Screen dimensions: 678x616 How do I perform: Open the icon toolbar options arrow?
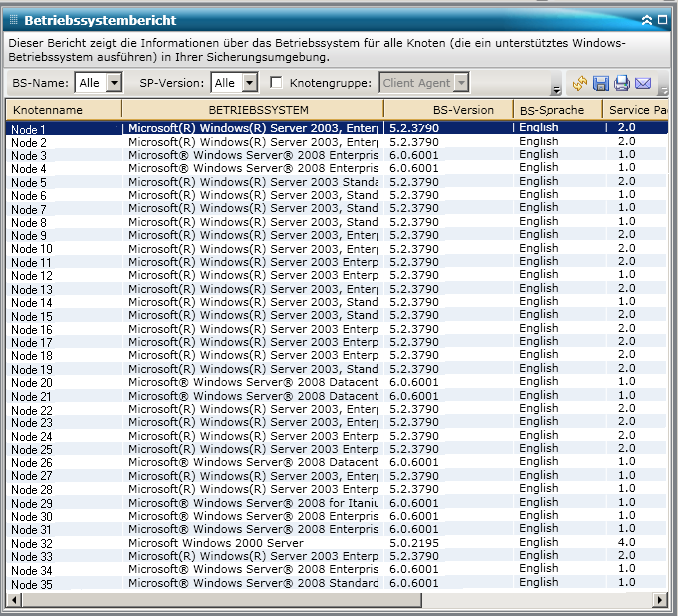pyautogui.click(x=663, y=90)
